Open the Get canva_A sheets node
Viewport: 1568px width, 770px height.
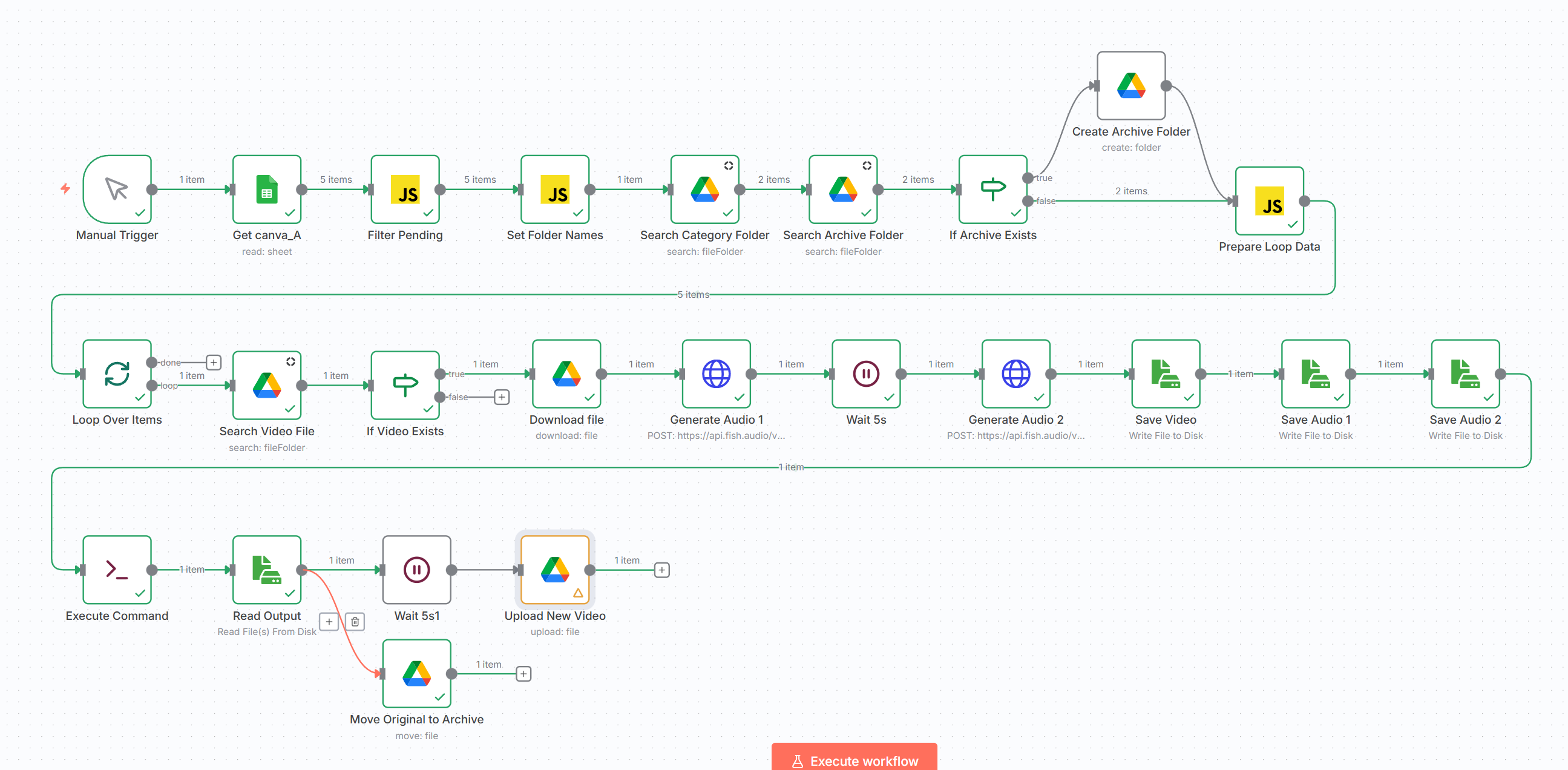(x=267, y=189)
